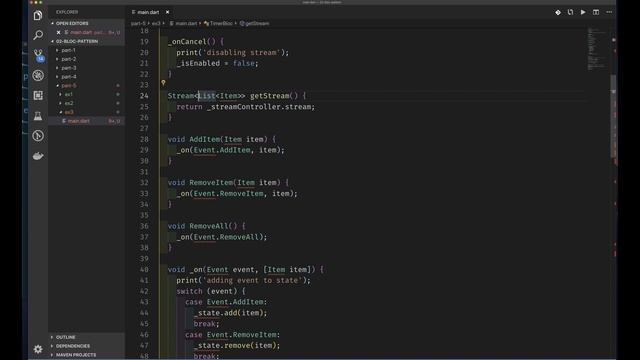The image size is (640, 360).
Task: Expand the Maven Projects section
Action: pos(76,355)
